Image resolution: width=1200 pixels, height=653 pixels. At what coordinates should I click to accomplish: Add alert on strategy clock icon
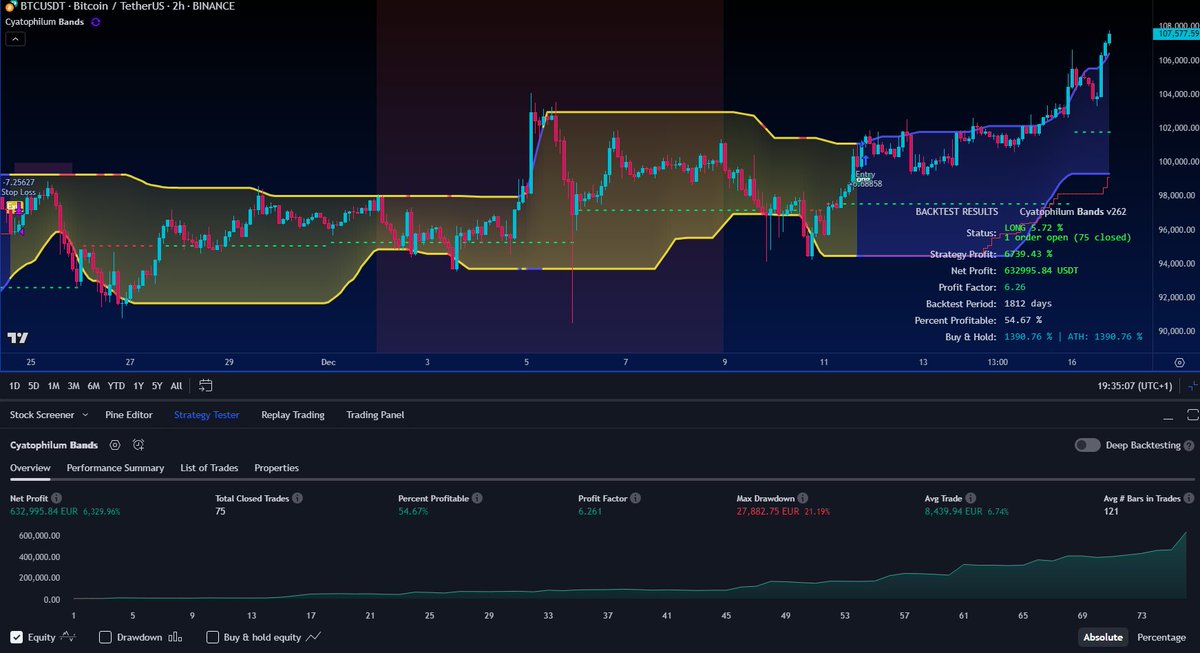(x=139, y=445)
